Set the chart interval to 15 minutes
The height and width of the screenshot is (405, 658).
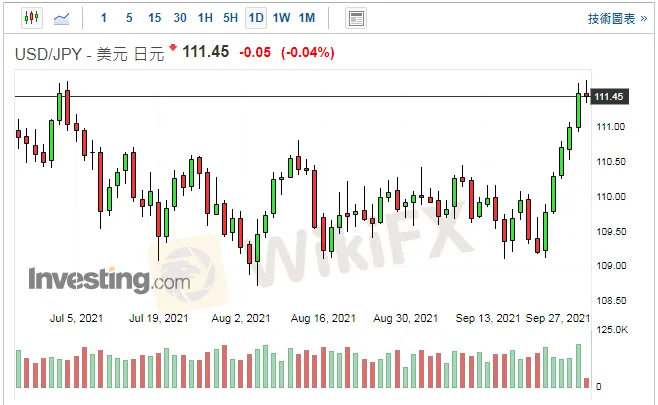[x=154, y=18]
